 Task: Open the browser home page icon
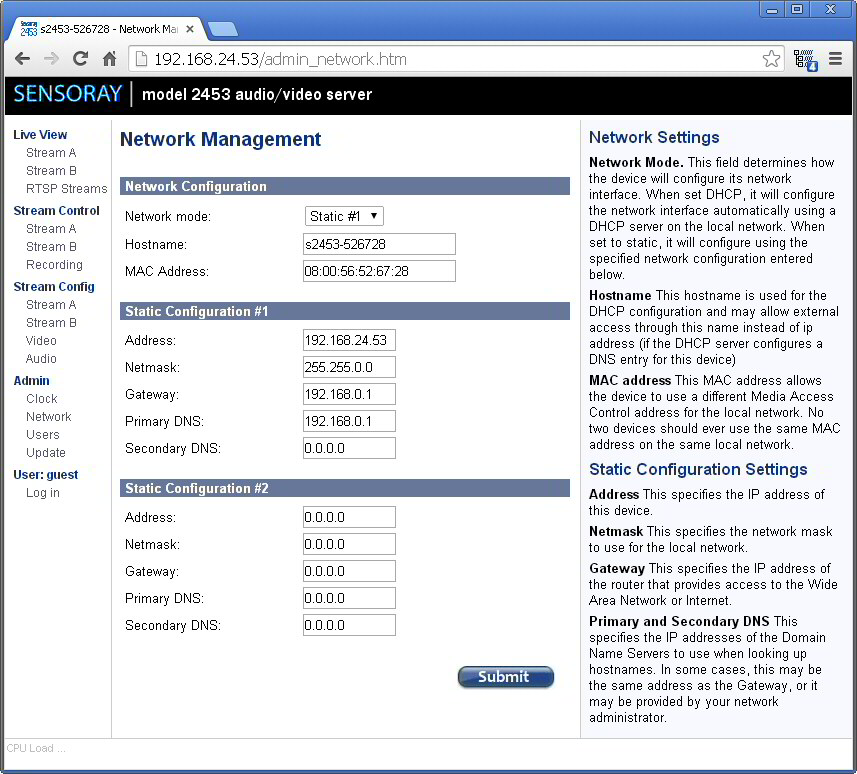pyautogui.click(x=110, y=58)
